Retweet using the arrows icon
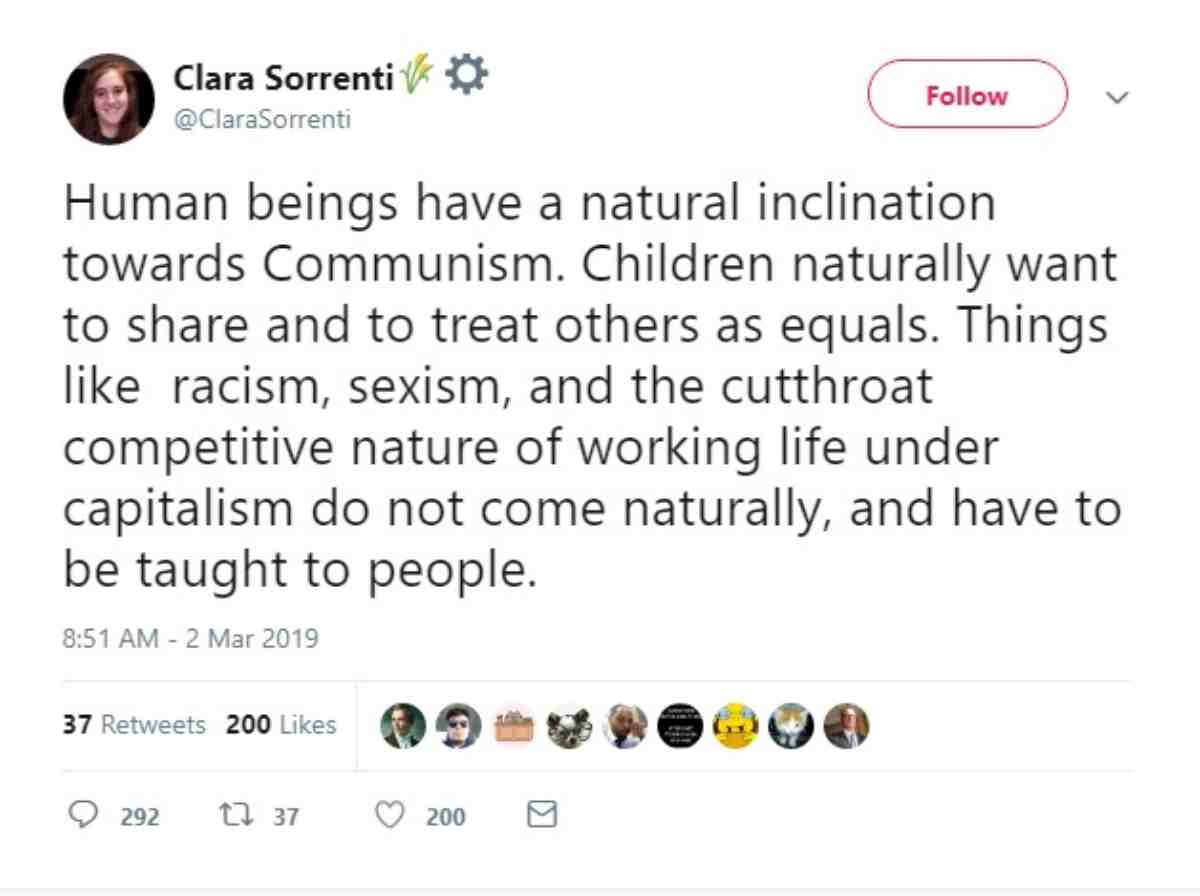Viewport: 1200px width, 896px height. coord(233,816)
